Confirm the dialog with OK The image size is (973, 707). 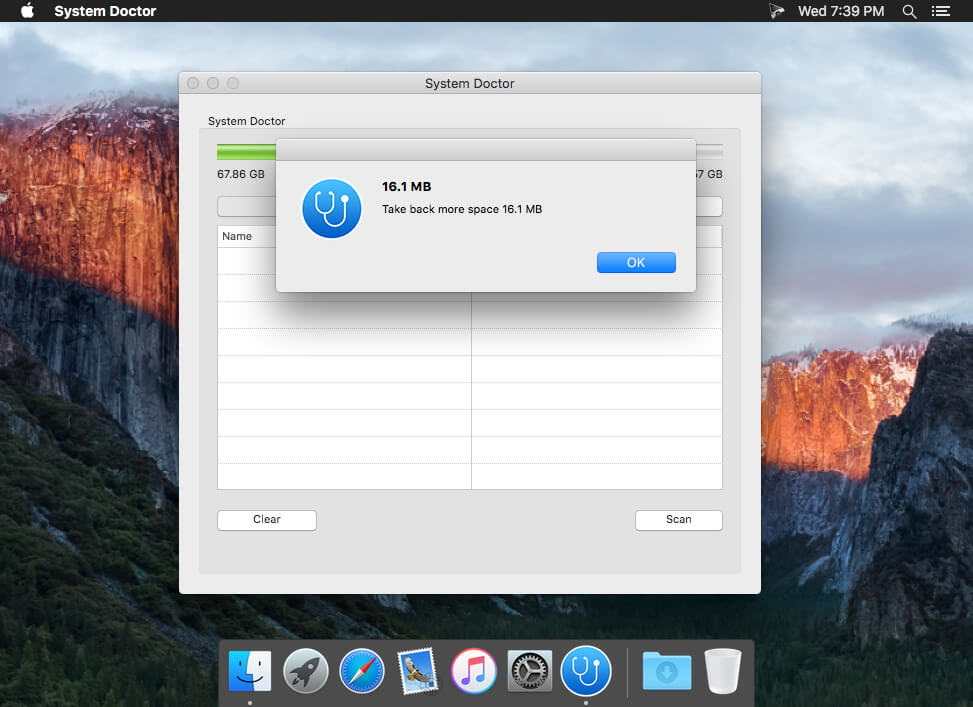636,263
